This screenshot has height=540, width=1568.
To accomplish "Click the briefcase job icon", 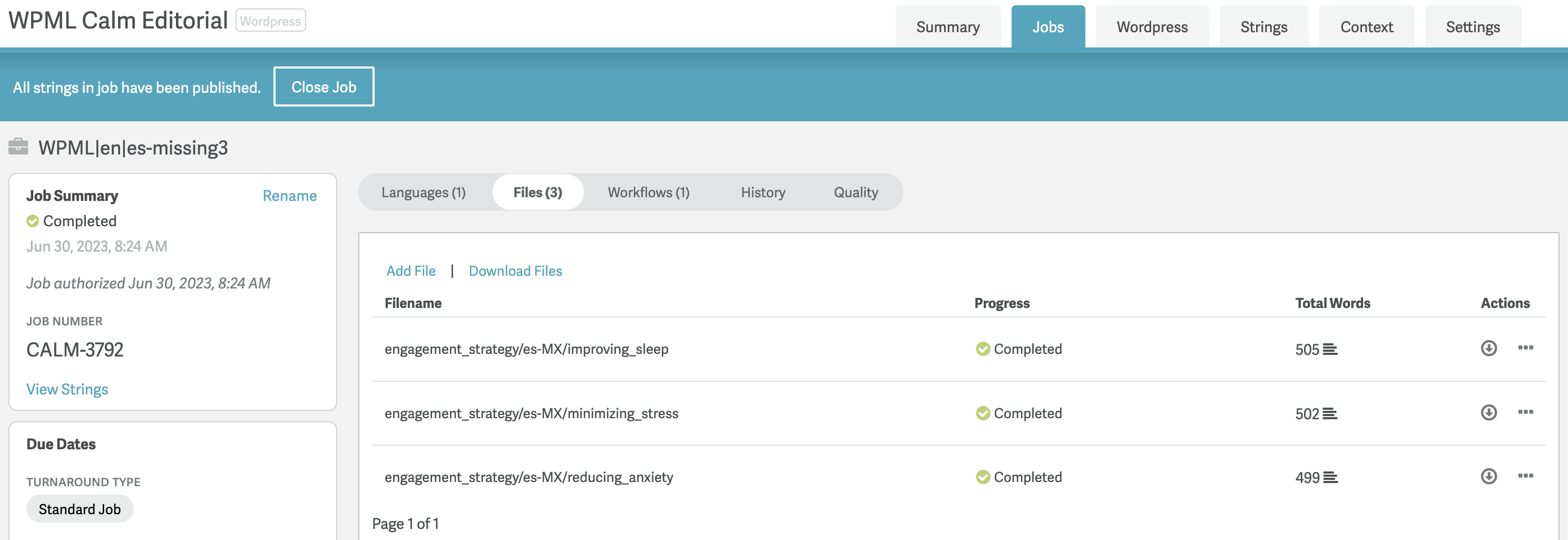I will click(x=18, y=147).
